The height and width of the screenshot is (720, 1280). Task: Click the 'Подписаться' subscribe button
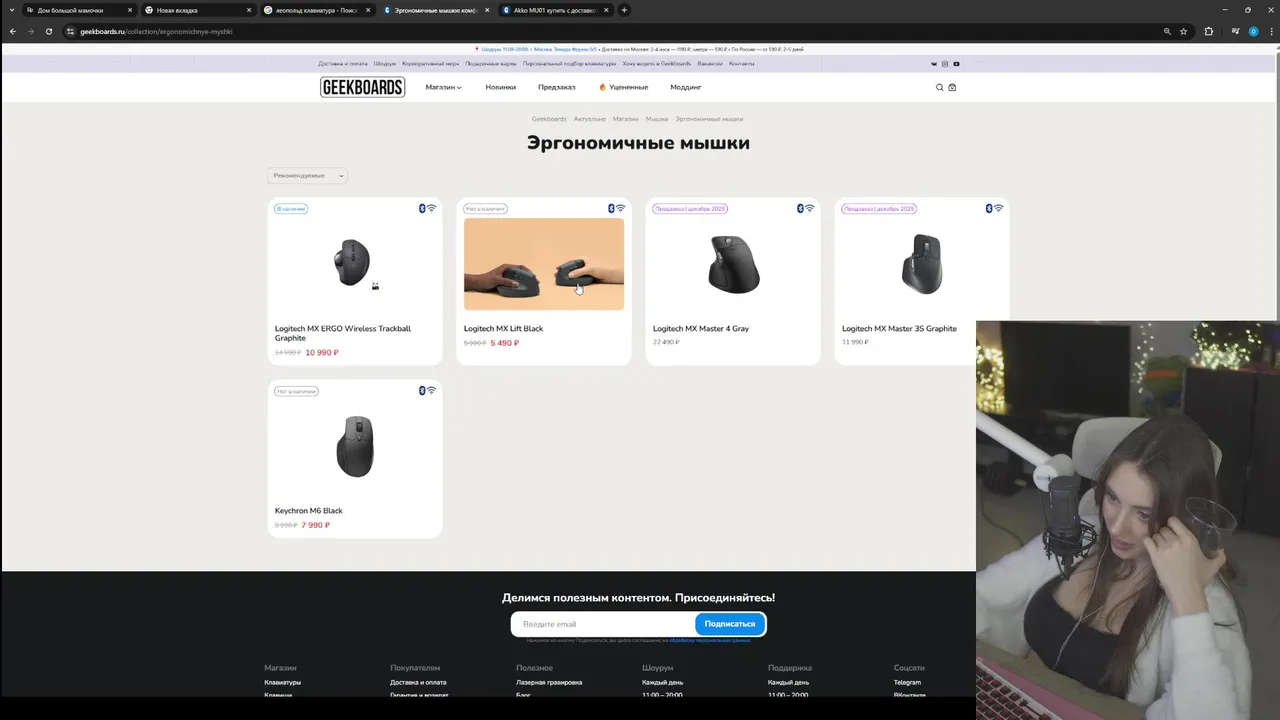coord(730,624)
